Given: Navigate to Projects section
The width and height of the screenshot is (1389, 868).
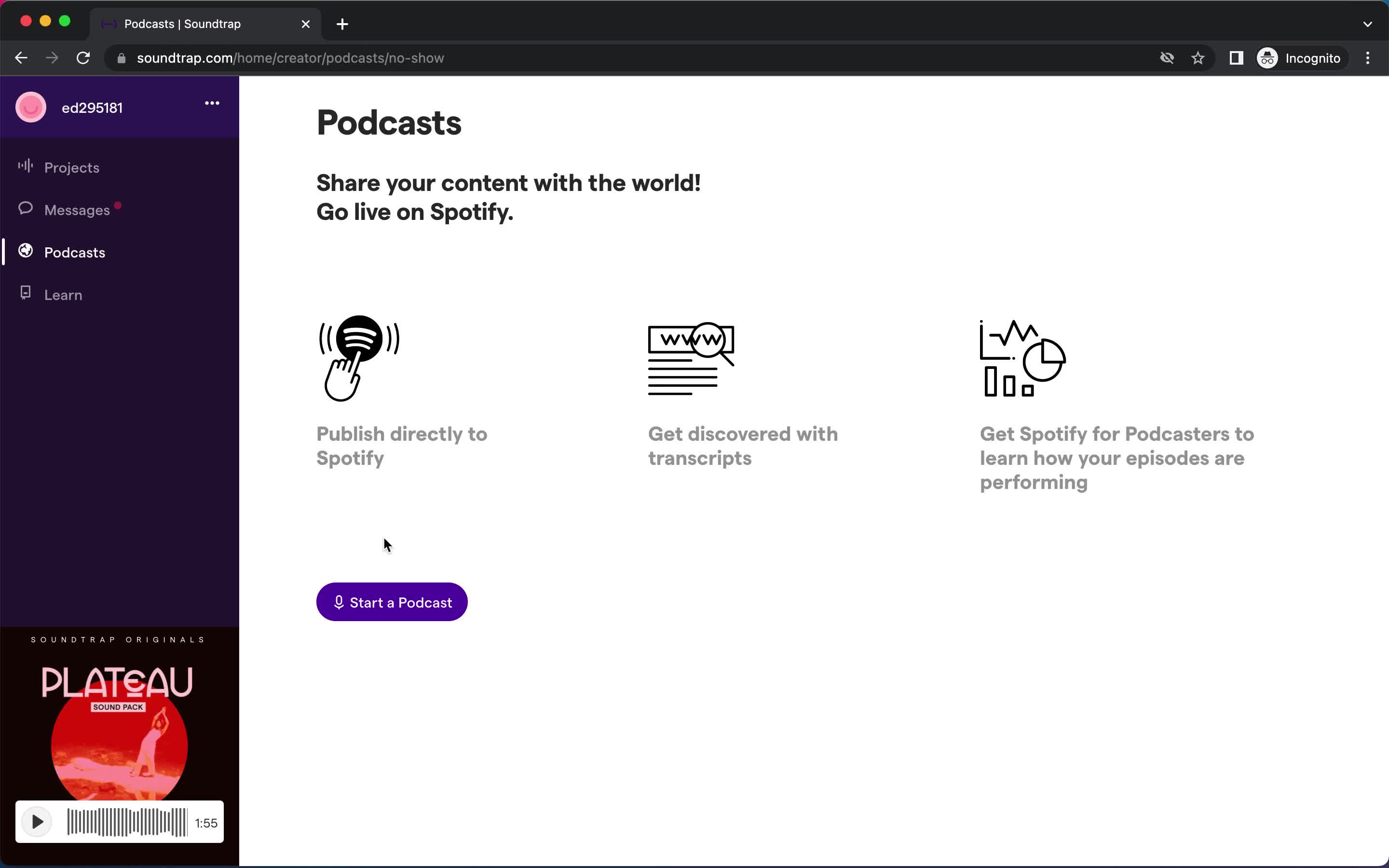Looking at the screenshot, I should [71, 167].
